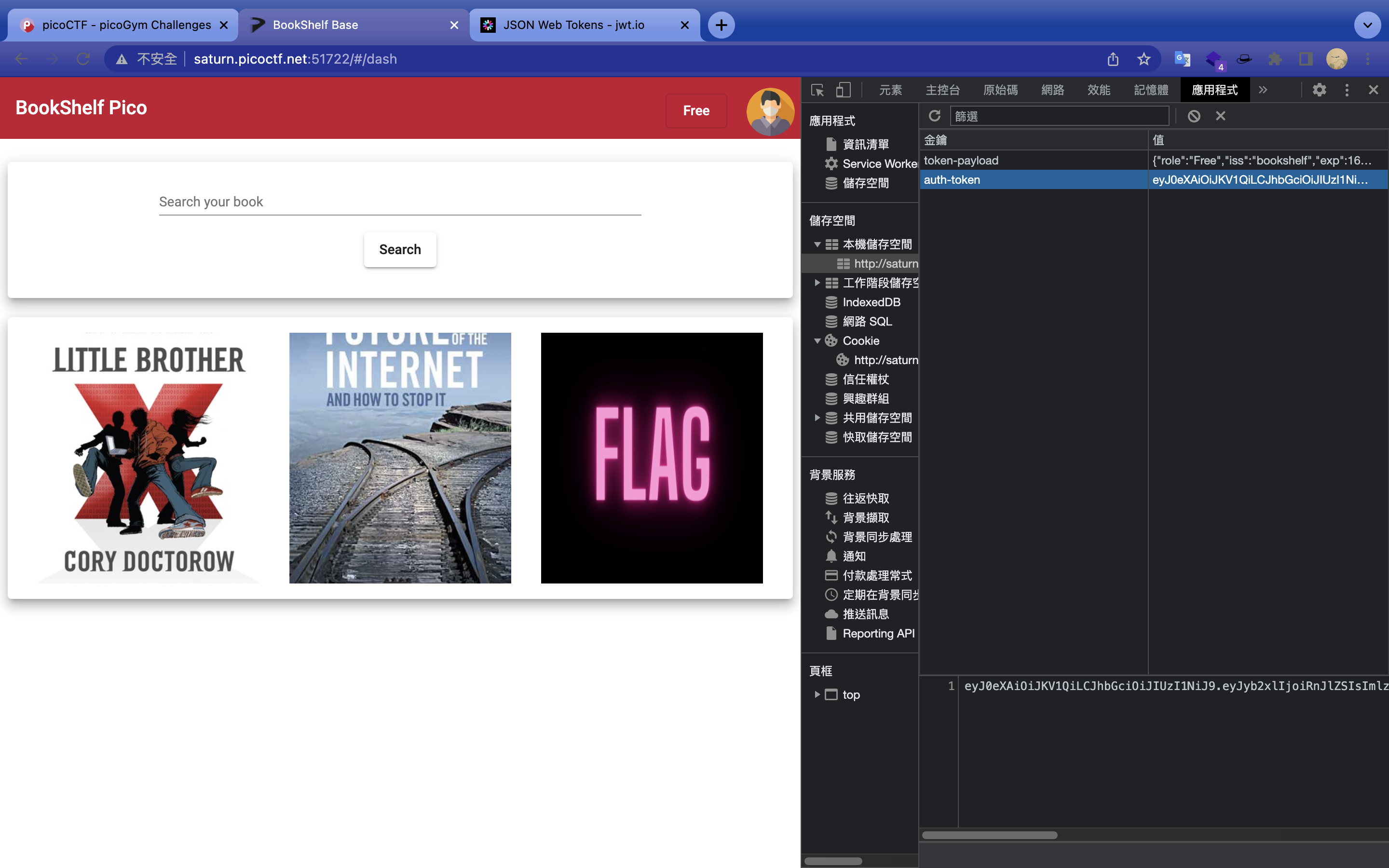Expand the 工作階段儲存空間 tree node

point(817,283)
